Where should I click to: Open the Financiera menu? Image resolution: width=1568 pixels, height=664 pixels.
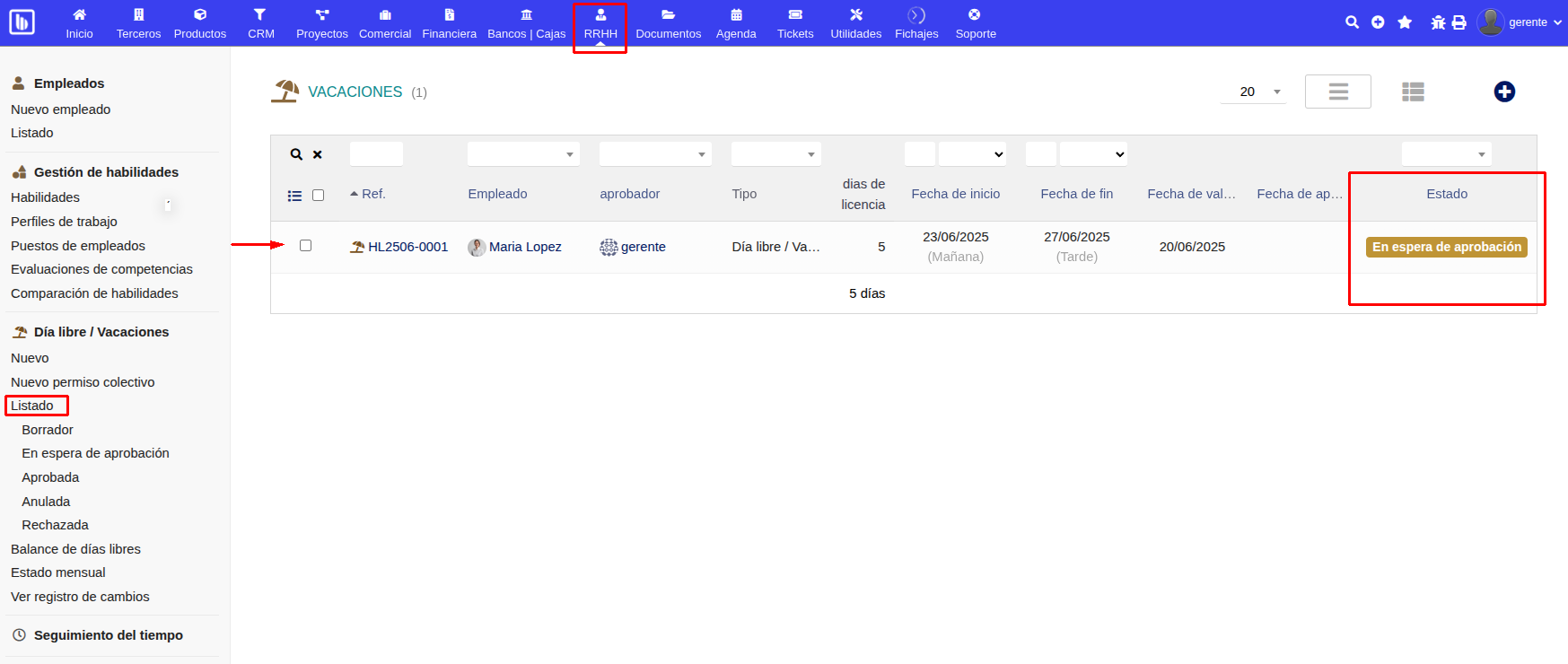coord(449,23)
